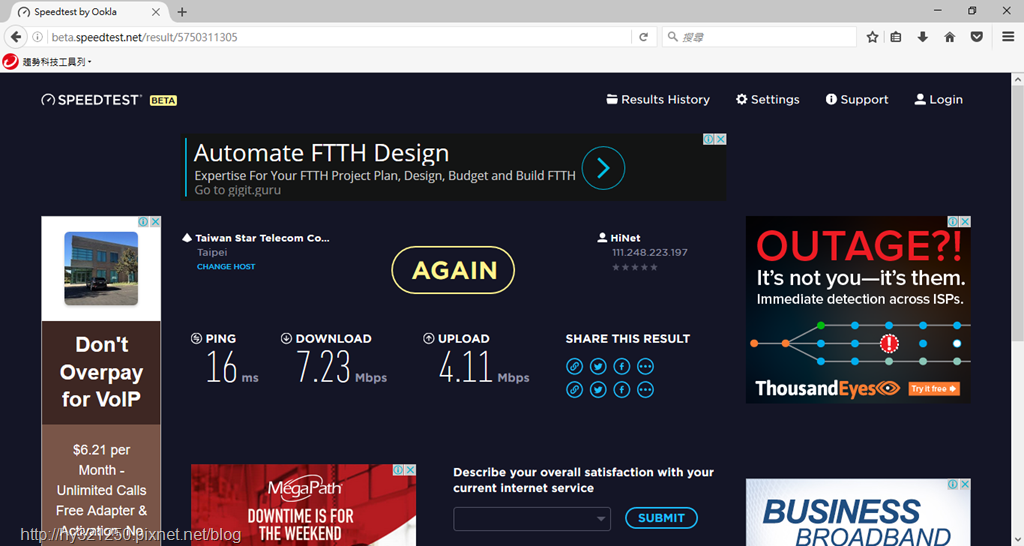This screenshot has width=1024, height=546.
Task: Open Results History
Action: pyautogui.click(x=658, y=99)
